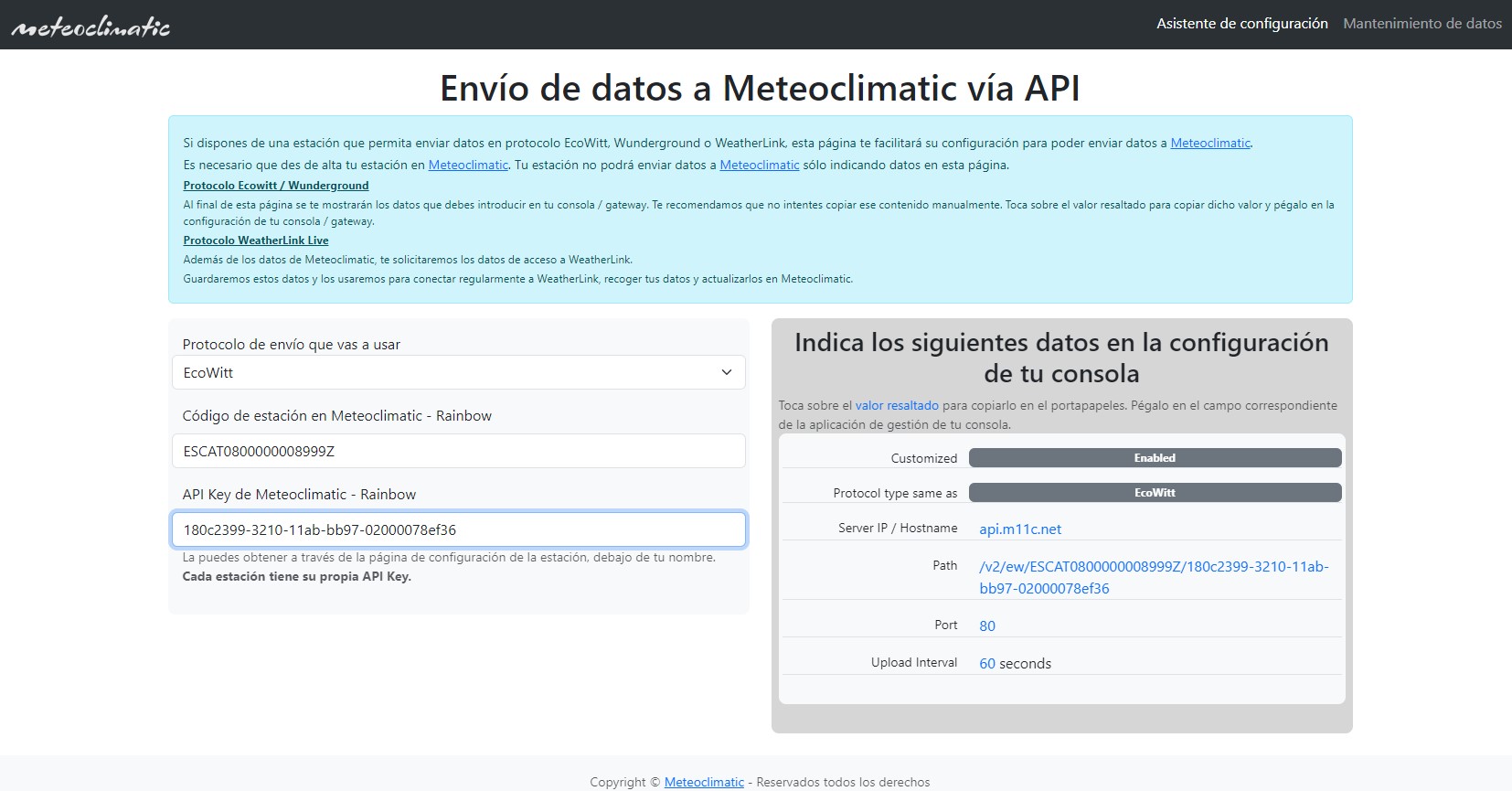Image resolution: width=1512 pixels, height=791 pixels.
Task: Click the meteoclimatic logo in header
Action: click(x=91, y=27)
